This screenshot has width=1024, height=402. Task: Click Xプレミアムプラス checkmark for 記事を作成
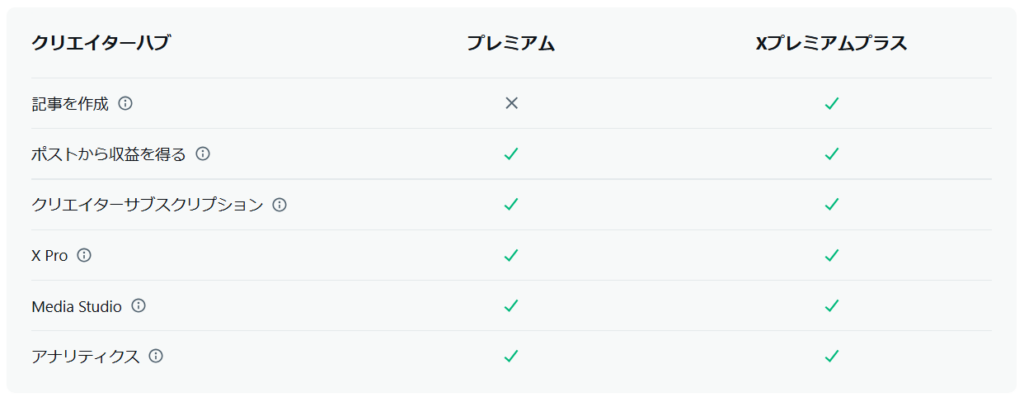[831, 103]
